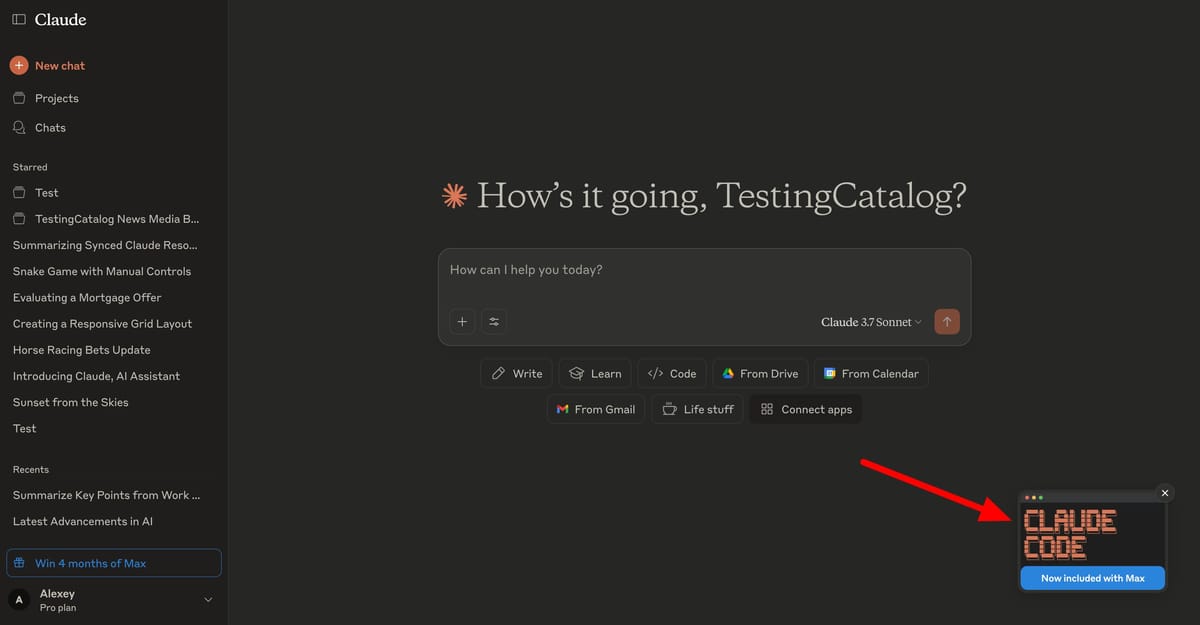Viewport: 1200px width, 625px height.
Task: Open the search and tools settings icon
Action: tap(494, 322)
